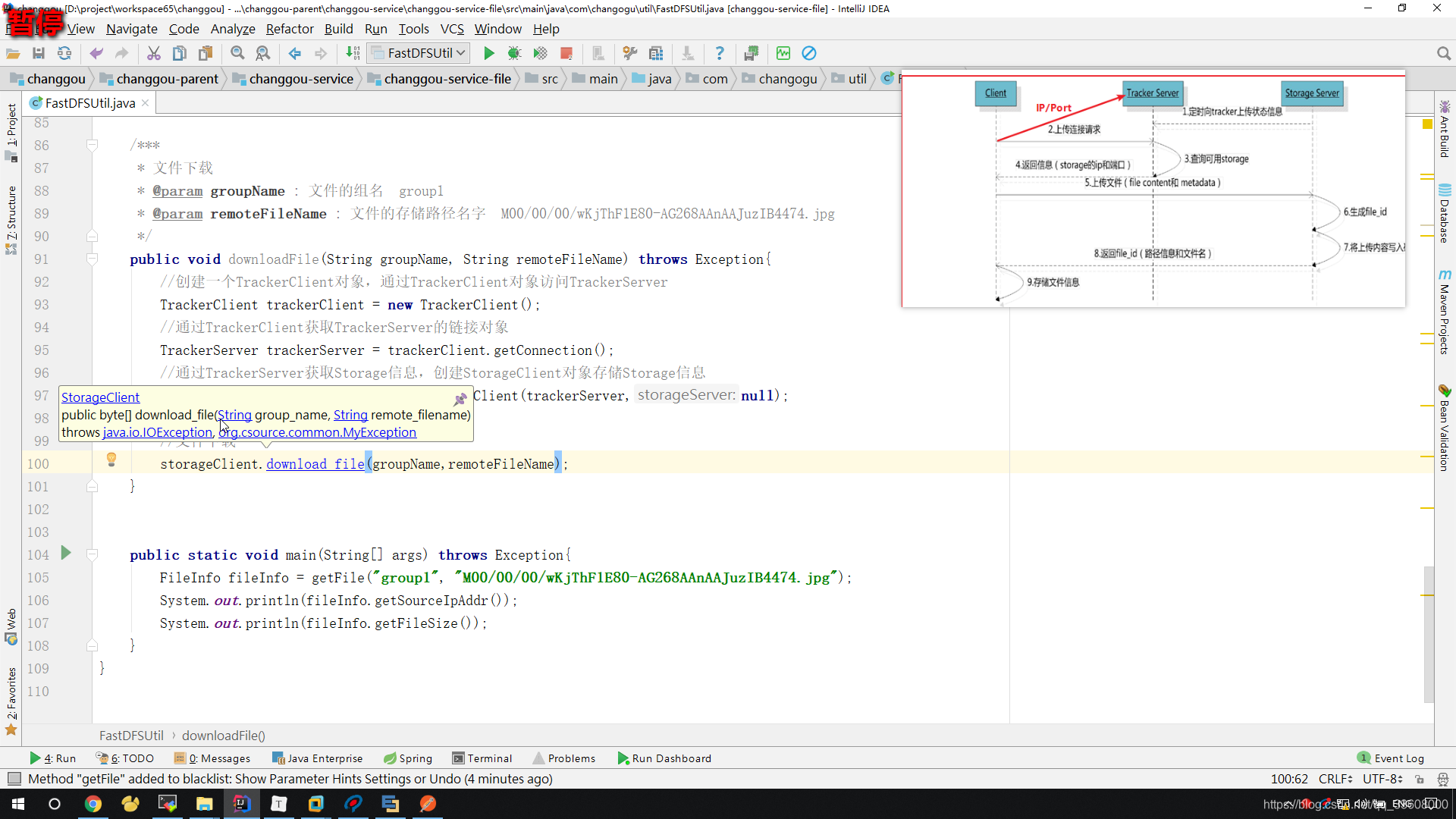Collapse the main method at line 104
This screenshot has width=1456, height=819.
(92, 554)
